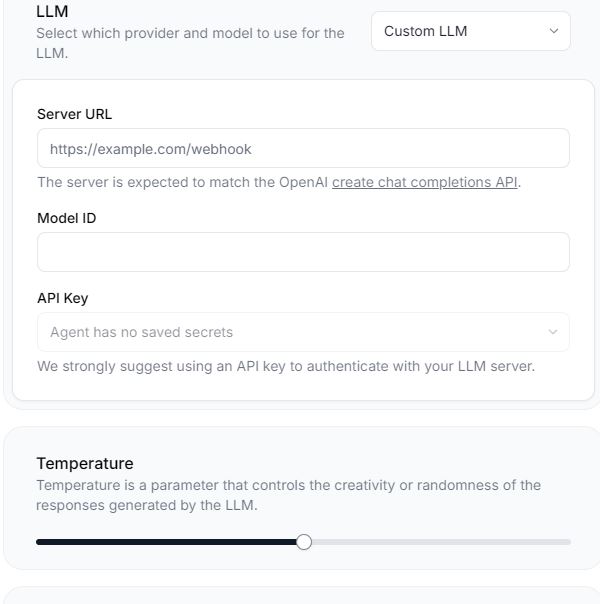600x604 pixels.
Task: Click the filled part of the Temperature track
Action: coord(170,542)
